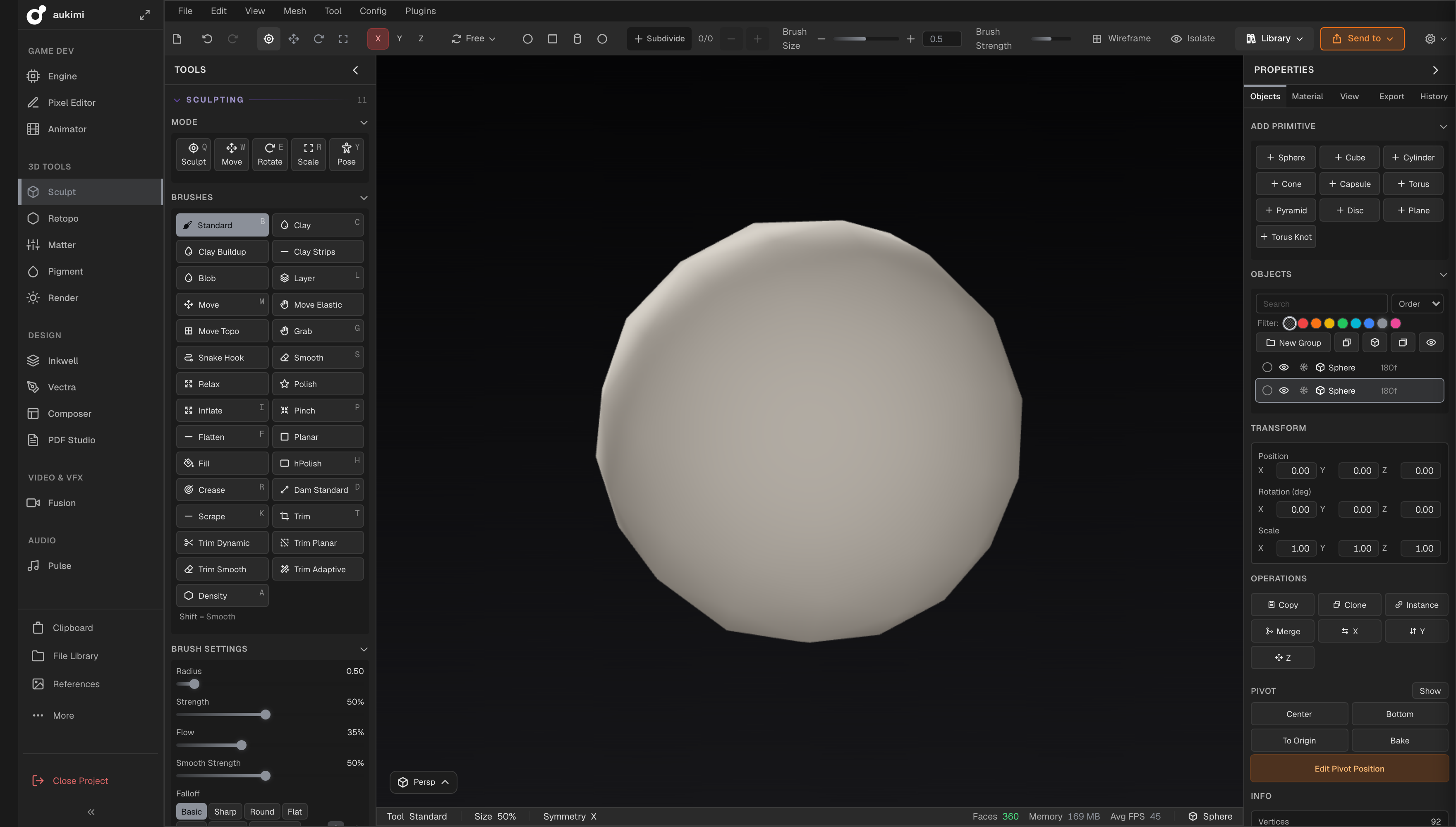
Task: Select the Clay Buildup brush
Action: click(x=222, y=252)
